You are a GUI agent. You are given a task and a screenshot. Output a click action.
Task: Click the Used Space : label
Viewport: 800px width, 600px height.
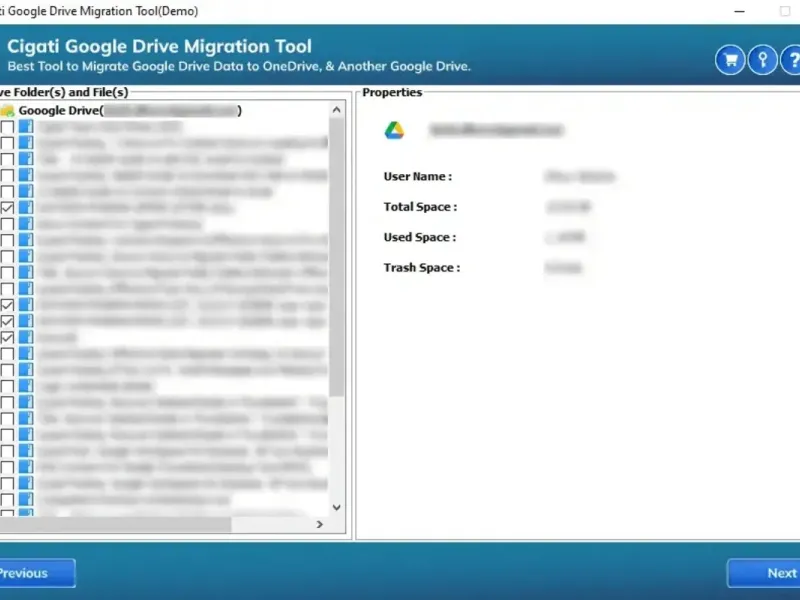(420, 237)
